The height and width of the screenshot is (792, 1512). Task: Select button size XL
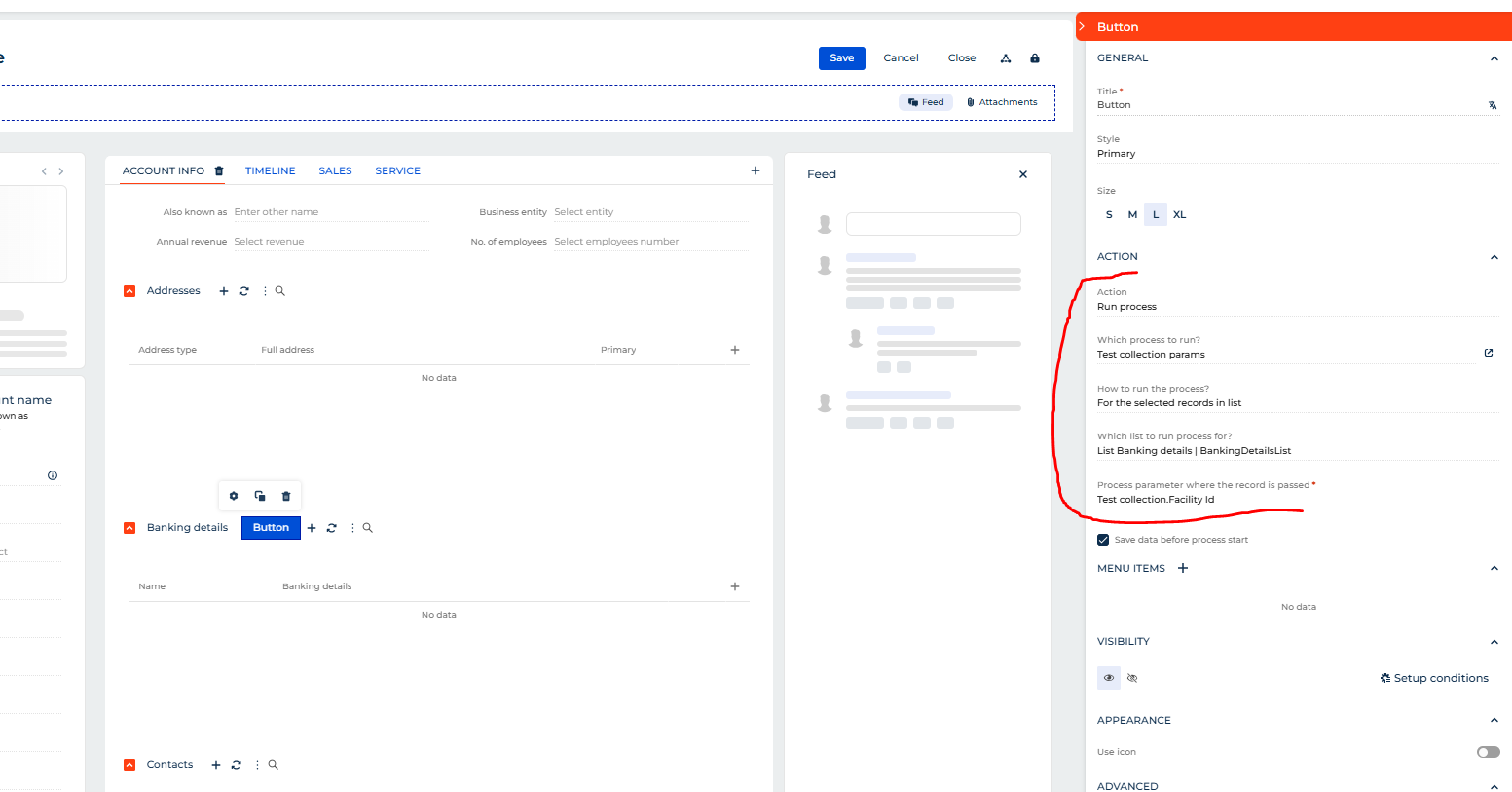pyautogui.click(x=1179, y=214)
